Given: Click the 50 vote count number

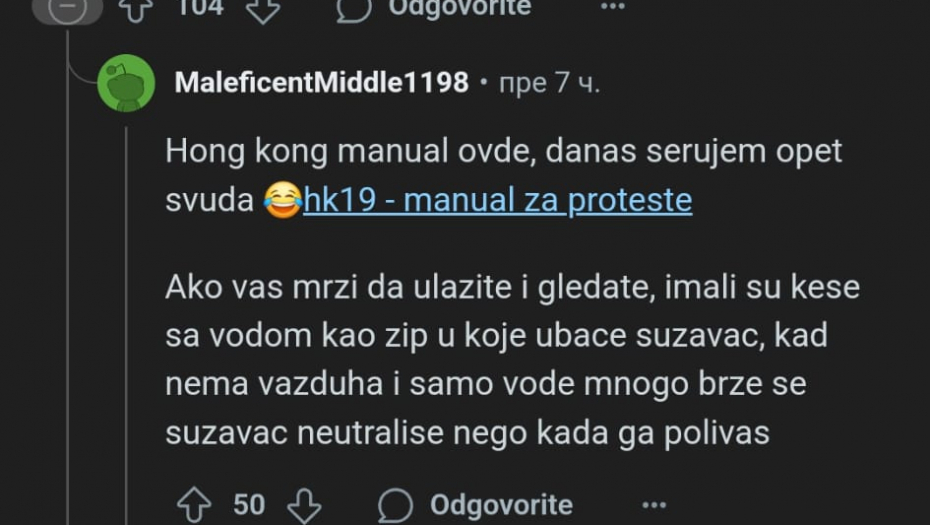Looking at the screenshot, I should point(249,505).
